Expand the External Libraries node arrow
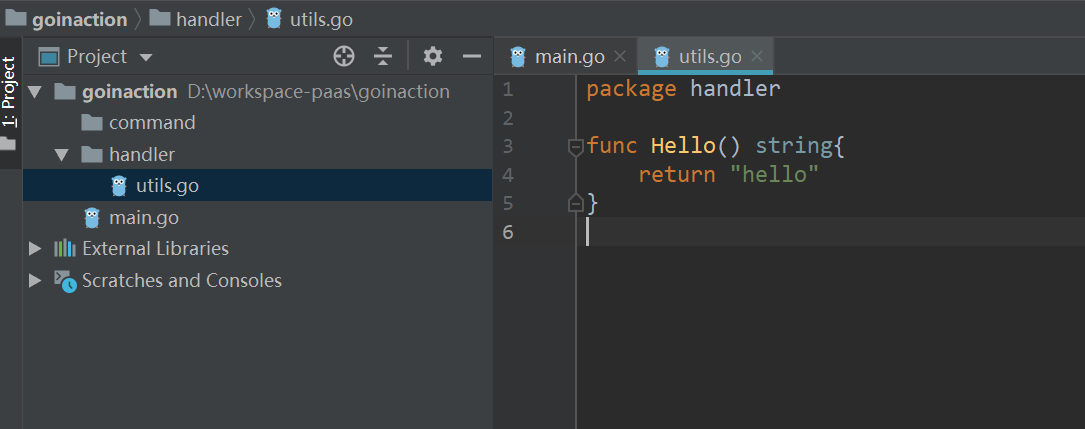 coord(36,249)
